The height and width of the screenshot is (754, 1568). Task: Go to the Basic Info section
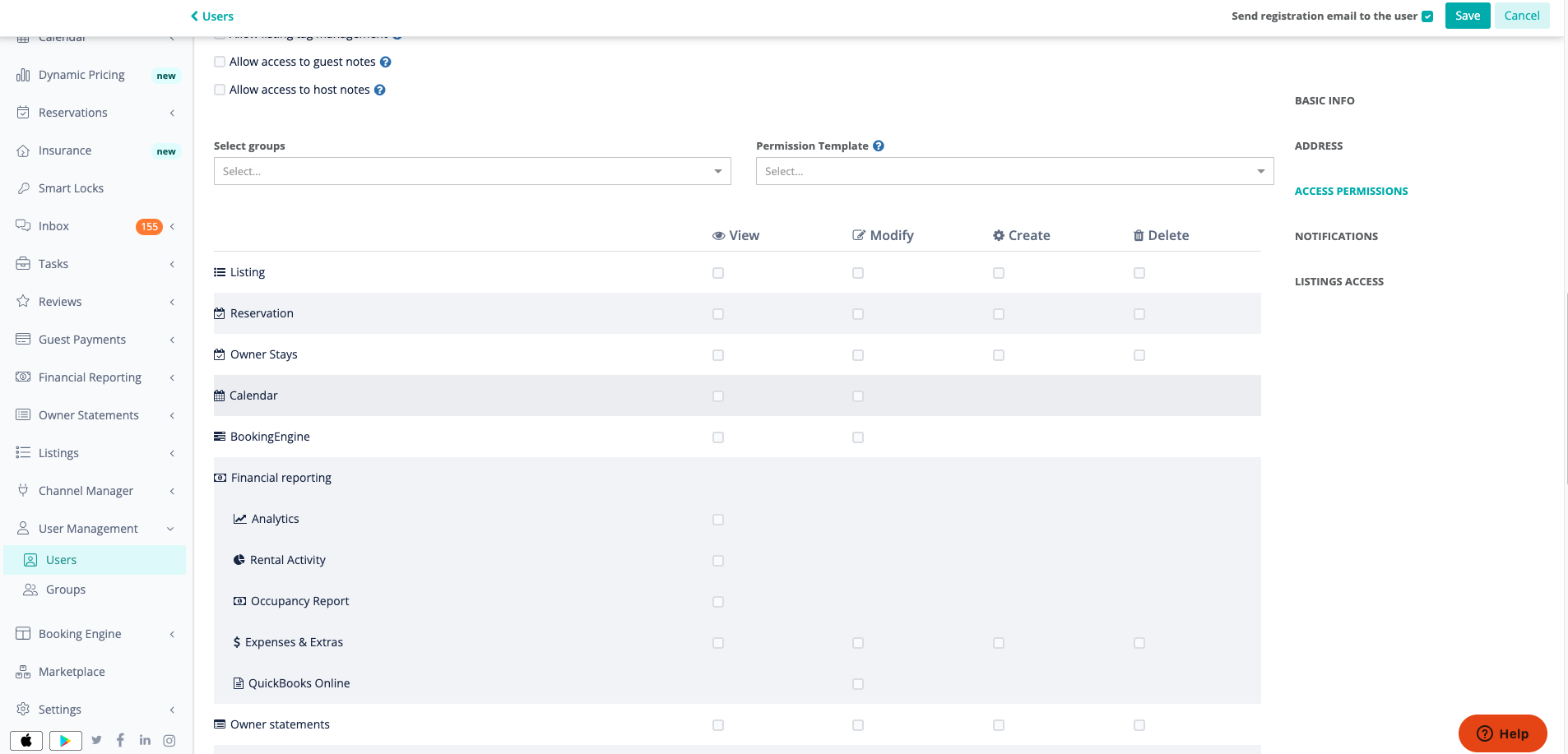(x=1324, y=100)
